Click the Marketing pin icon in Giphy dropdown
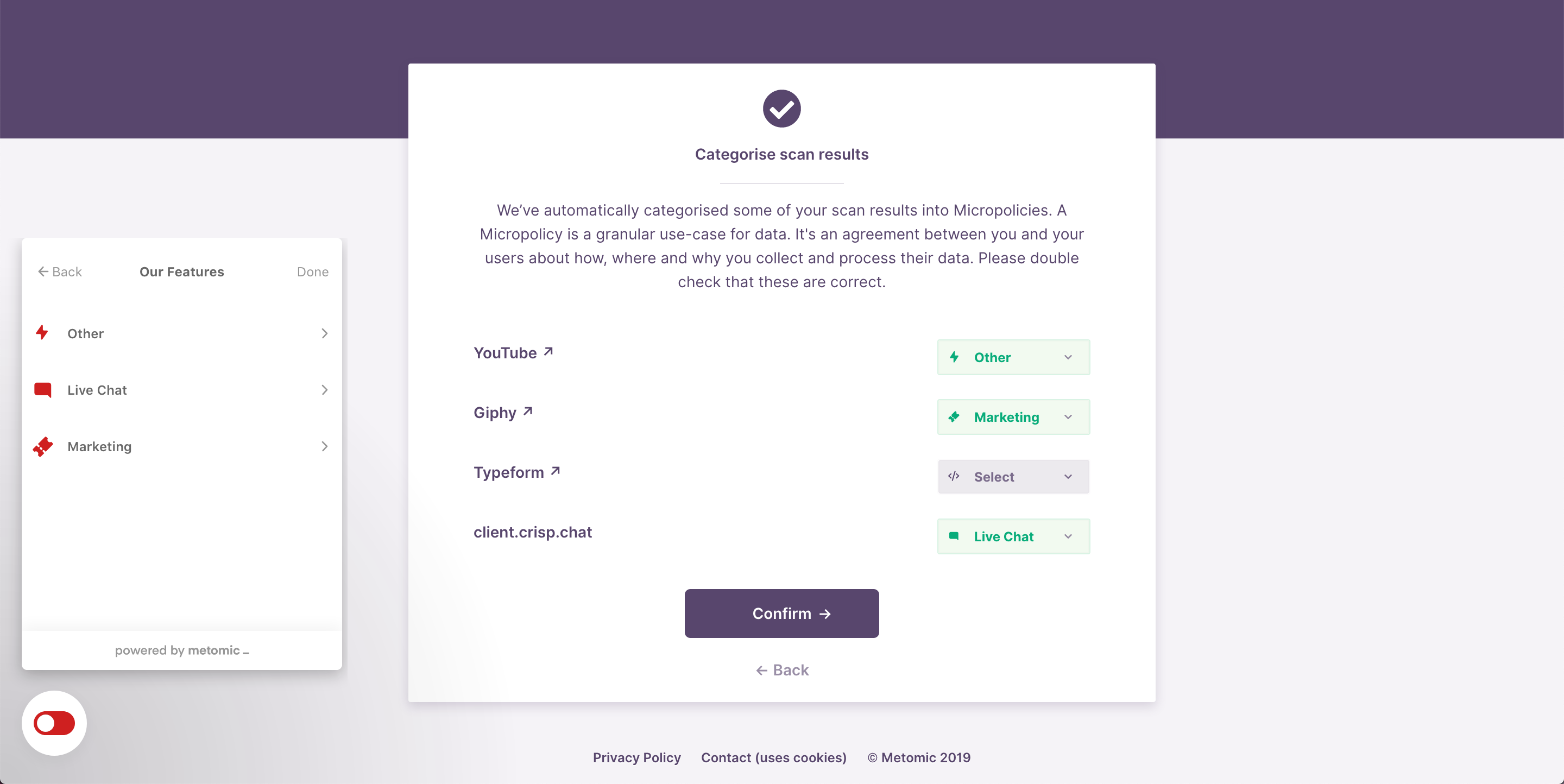This screenshot has width=1564, height=784. (x=956, y=417)
